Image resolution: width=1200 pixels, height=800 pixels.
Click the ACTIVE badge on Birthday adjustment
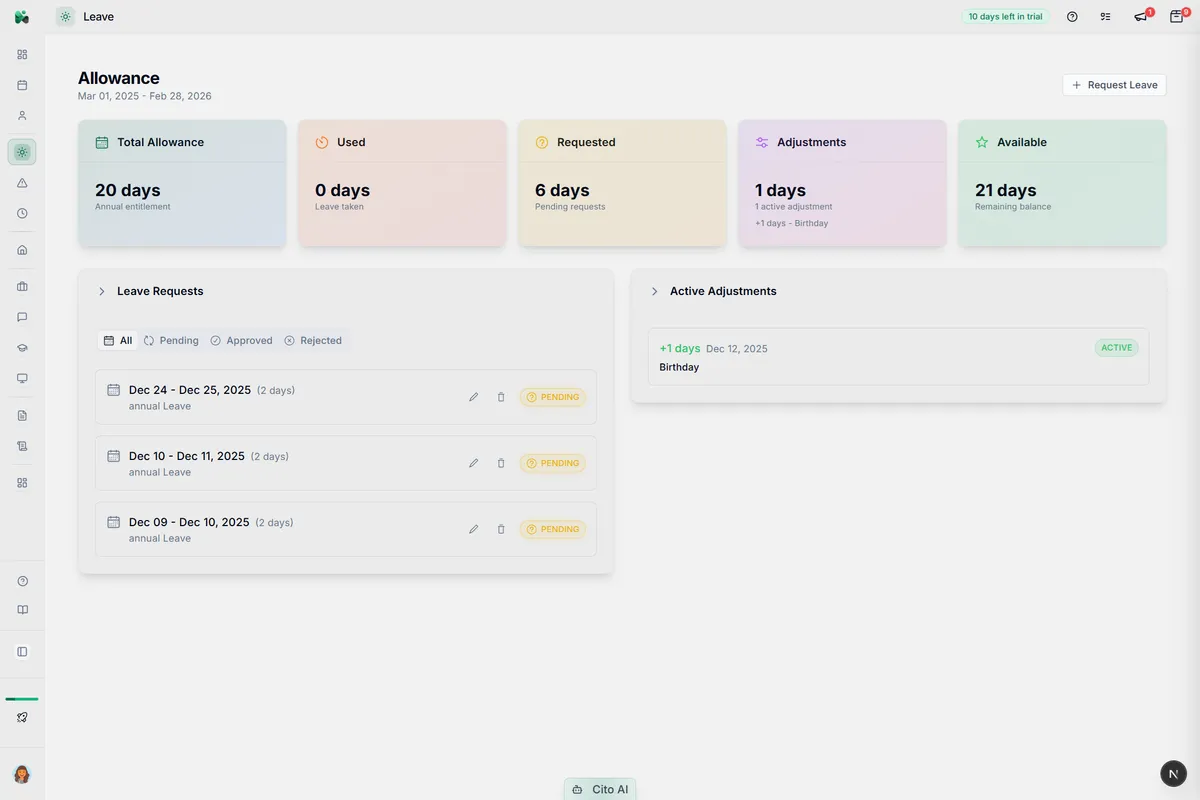[1116, 348]
